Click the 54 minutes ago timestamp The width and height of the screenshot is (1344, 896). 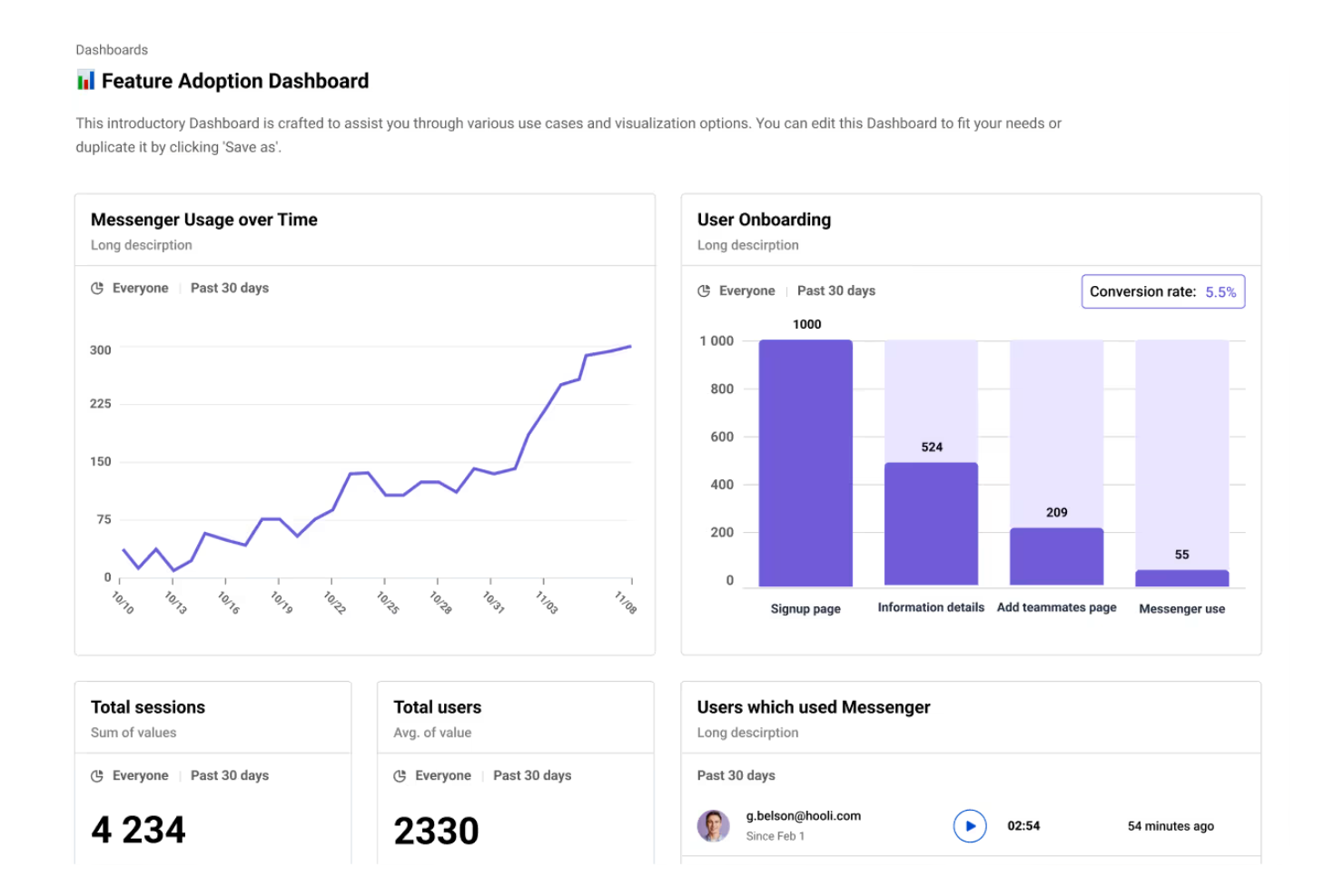(1171, 826)
